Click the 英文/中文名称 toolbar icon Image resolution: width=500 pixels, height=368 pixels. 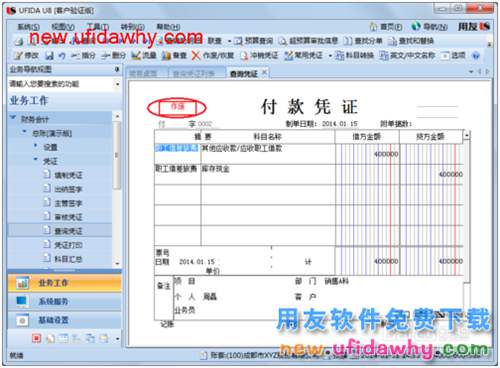(x=384, y=56)
